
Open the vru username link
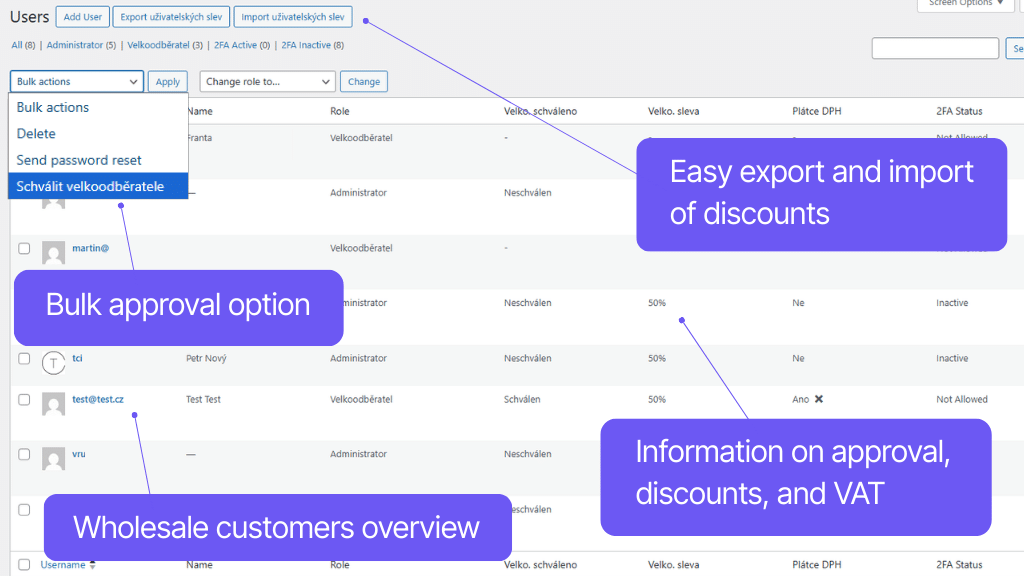pyautogui.click(x=78, y=454)
